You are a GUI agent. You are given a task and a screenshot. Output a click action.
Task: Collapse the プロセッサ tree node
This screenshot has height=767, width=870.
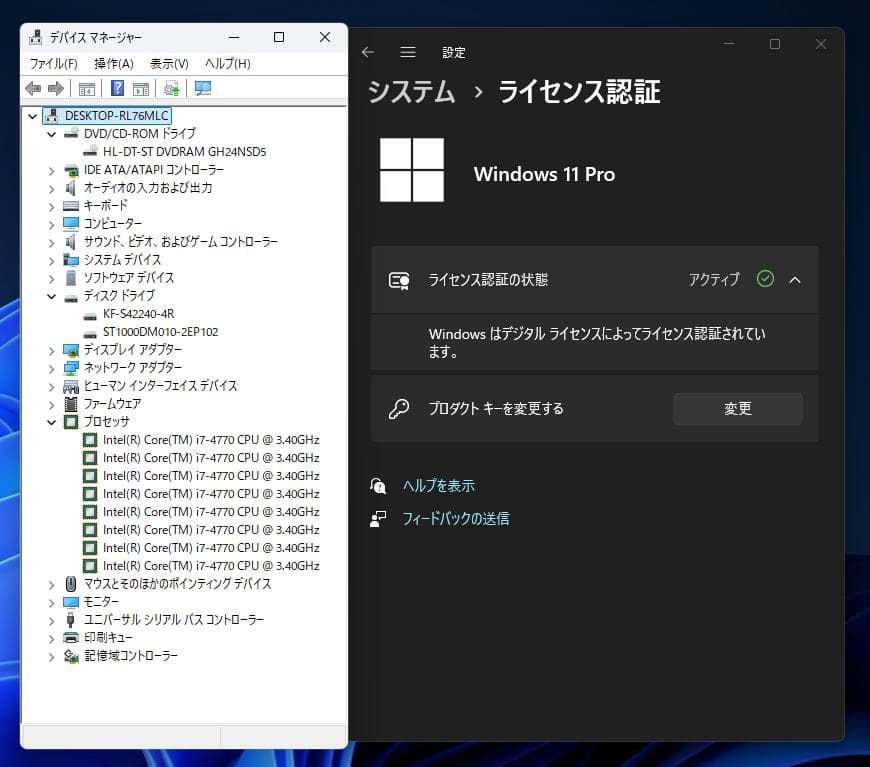[51, 421]
